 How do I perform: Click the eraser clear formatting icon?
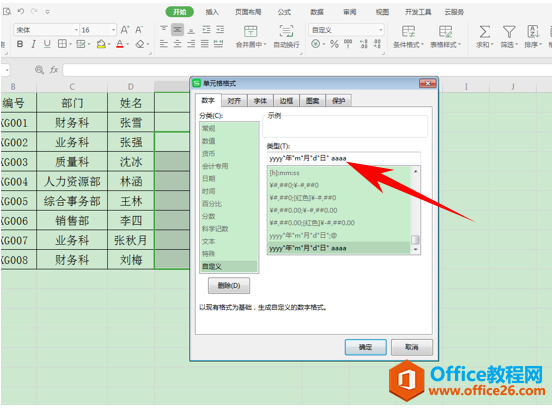click(x=140, y=44)
